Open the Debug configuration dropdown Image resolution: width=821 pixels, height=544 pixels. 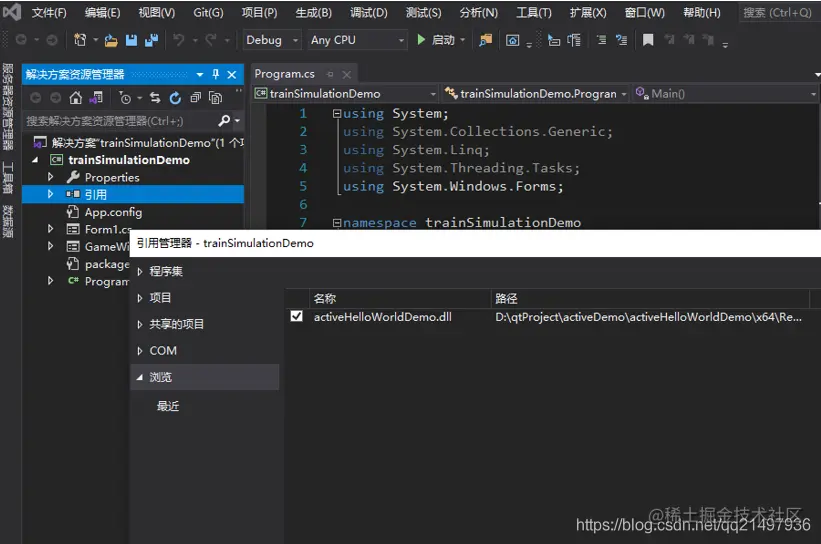272,40
